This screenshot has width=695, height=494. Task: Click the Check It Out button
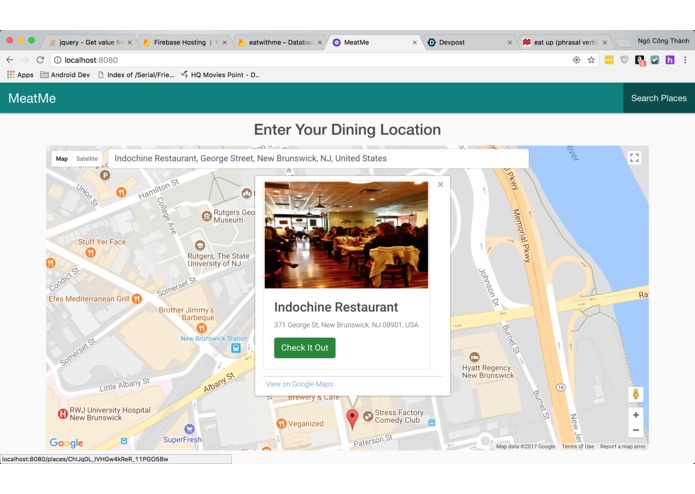[x=305, y=348]
